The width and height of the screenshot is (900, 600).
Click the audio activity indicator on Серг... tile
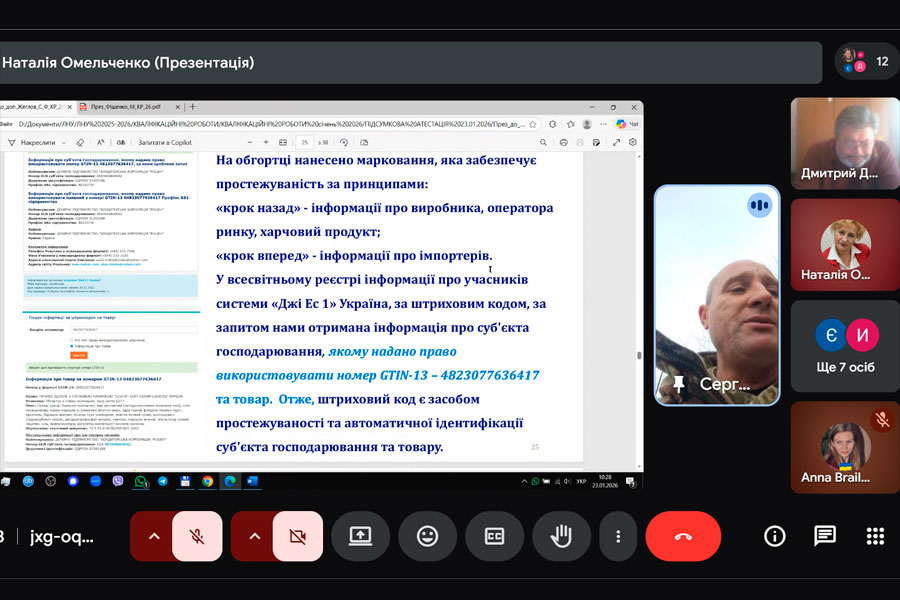pyautogui.click(x=759, y=205)
